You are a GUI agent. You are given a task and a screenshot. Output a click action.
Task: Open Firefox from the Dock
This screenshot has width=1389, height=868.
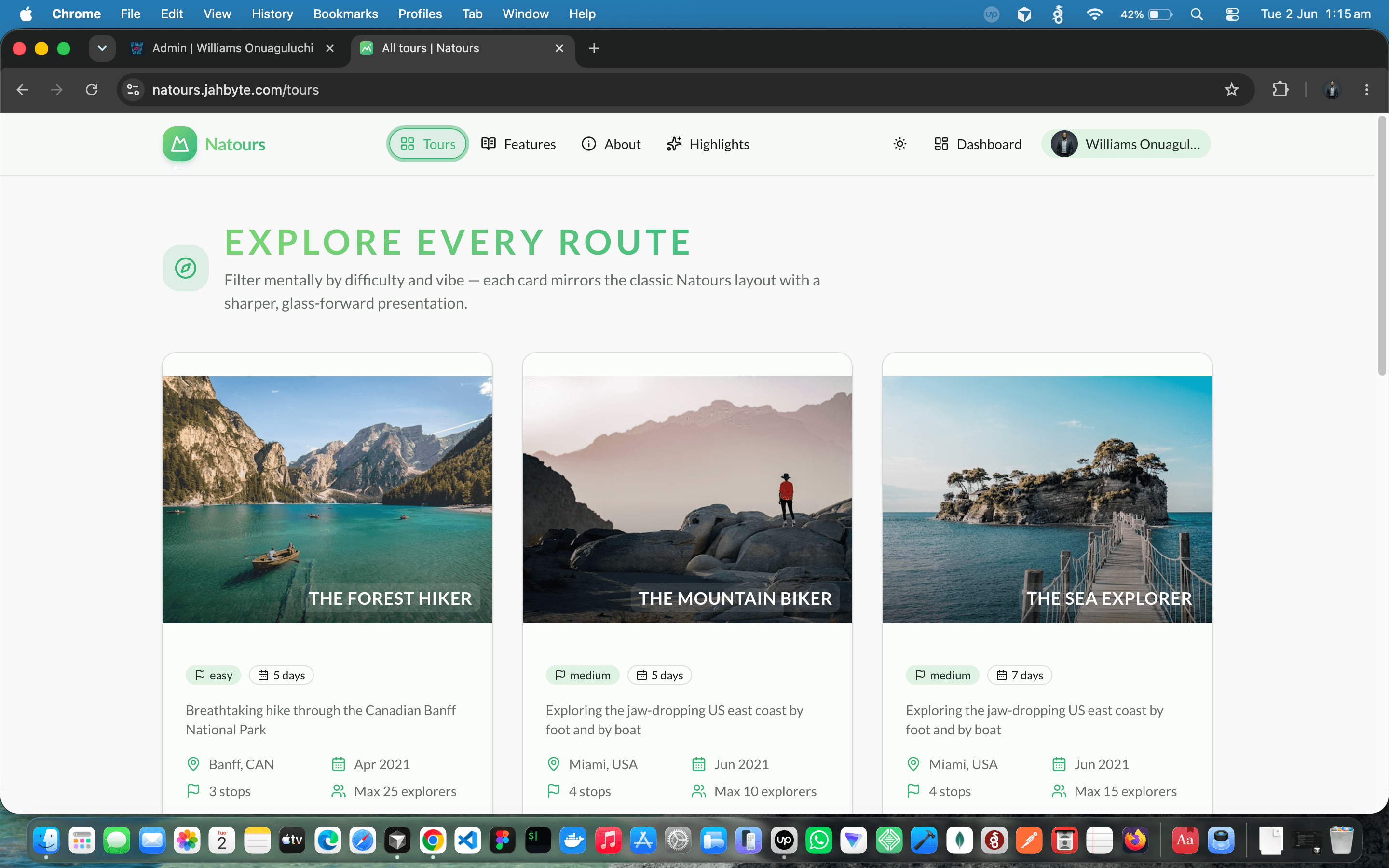(x=1135, y=841)
